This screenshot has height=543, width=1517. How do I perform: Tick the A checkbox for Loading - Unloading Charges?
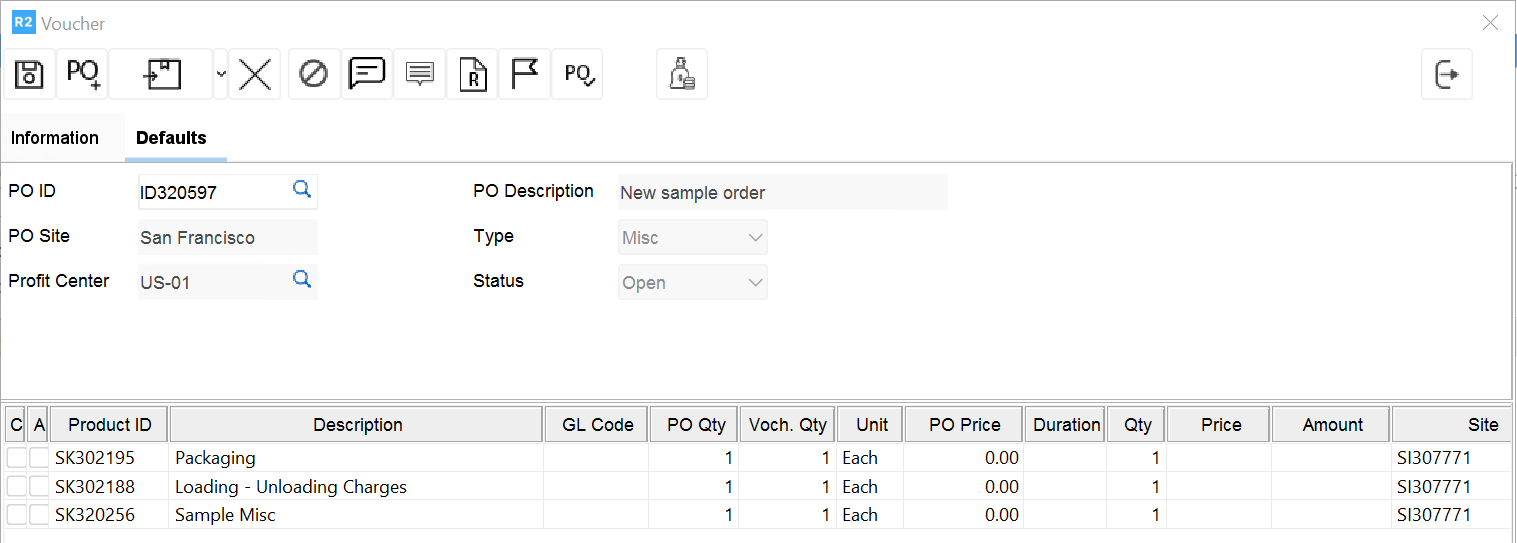(39, 487)
